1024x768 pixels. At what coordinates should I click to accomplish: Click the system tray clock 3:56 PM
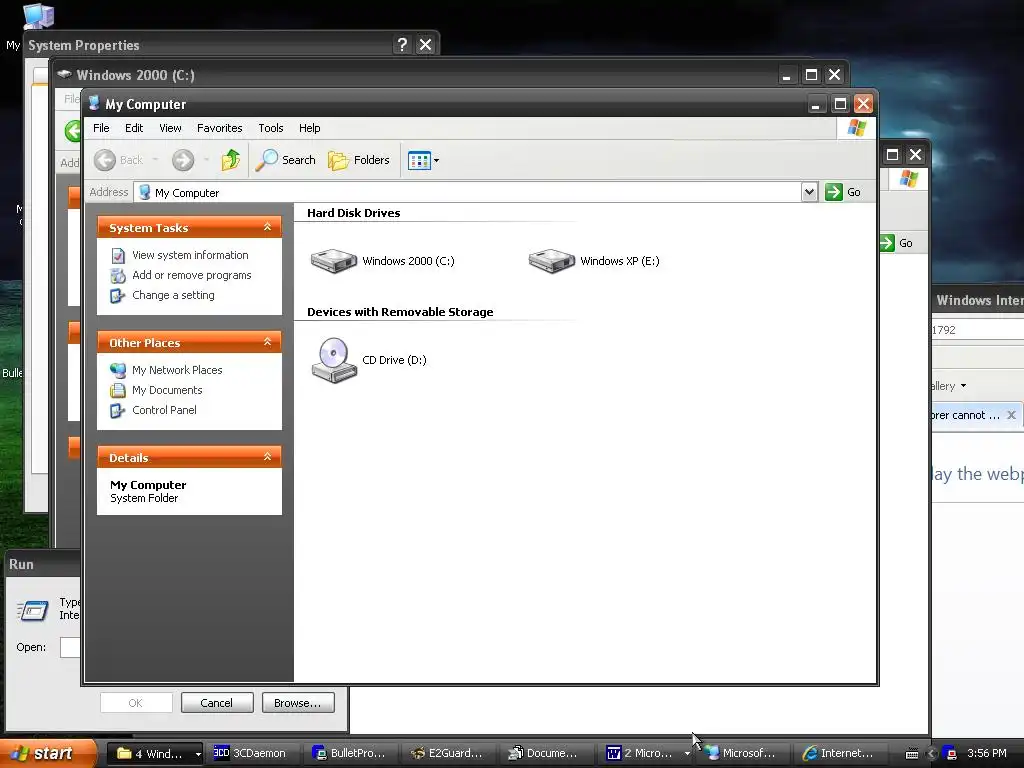click(987, 753)
